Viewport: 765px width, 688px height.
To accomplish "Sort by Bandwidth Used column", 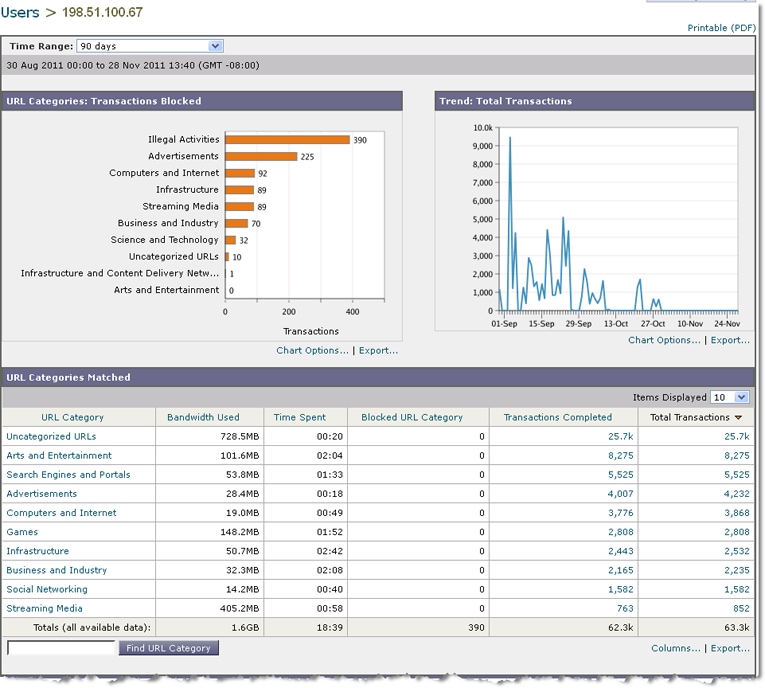I will coord(203,417).
